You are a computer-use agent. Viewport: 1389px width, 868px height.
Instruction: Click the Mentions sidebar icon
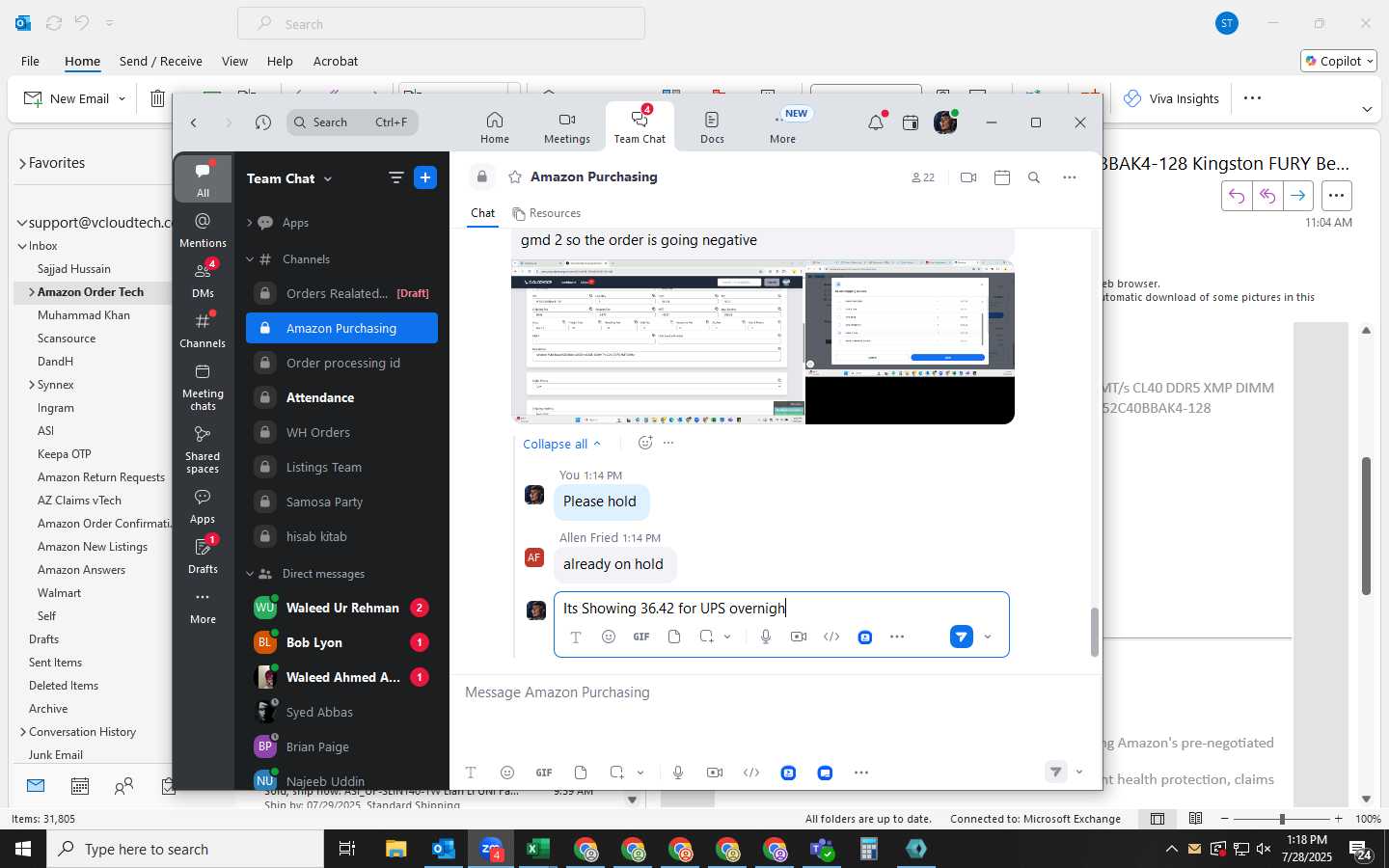[203, 230]
